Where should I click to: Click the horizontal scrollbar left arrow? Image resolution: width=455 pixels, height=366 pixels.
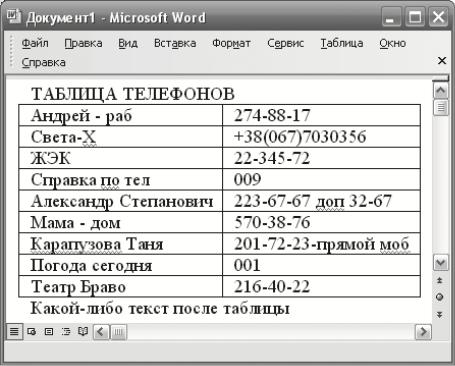tap(101, 332)
